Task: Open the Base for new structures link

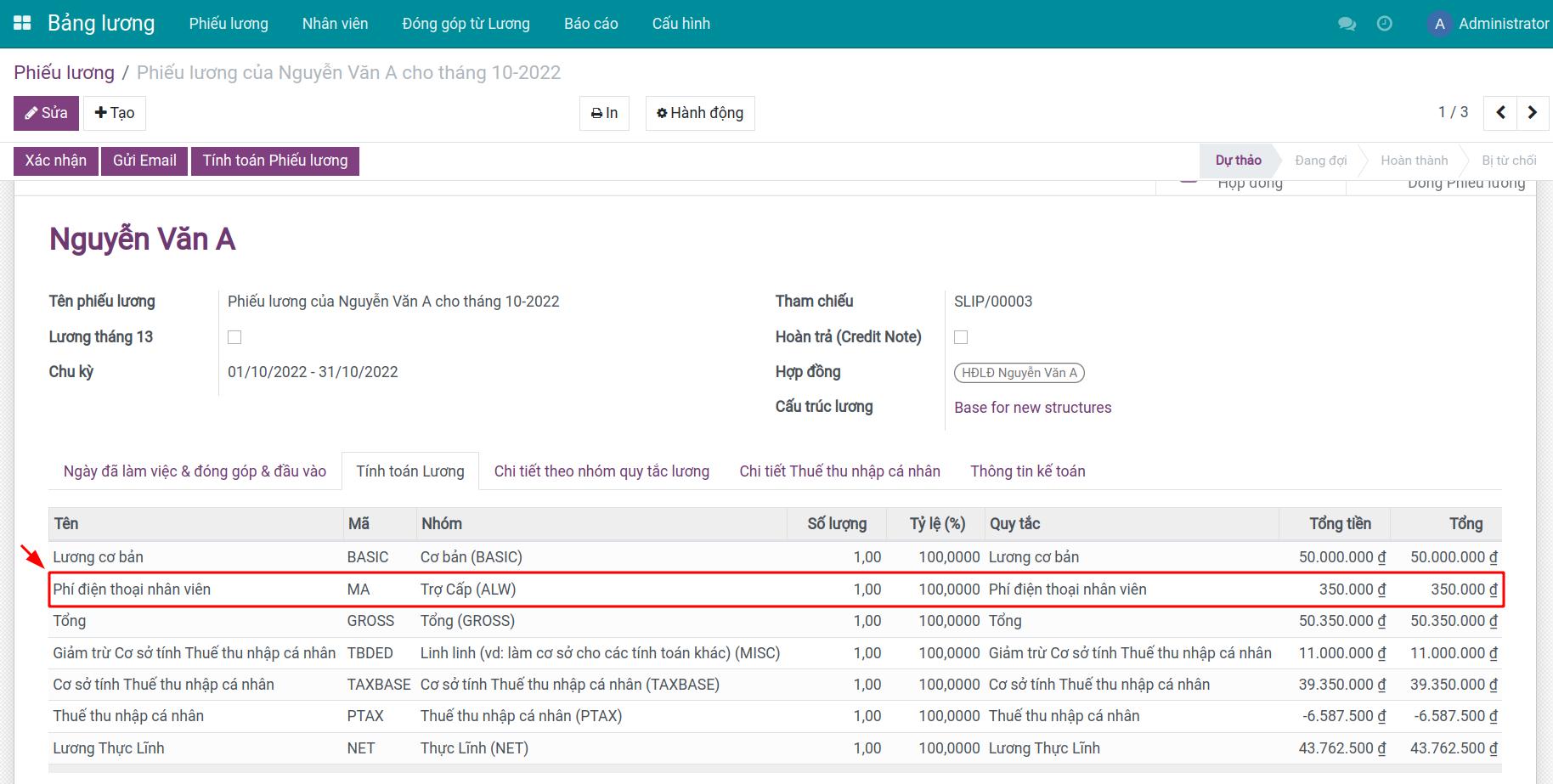Action: click(x=1032, y=408)
